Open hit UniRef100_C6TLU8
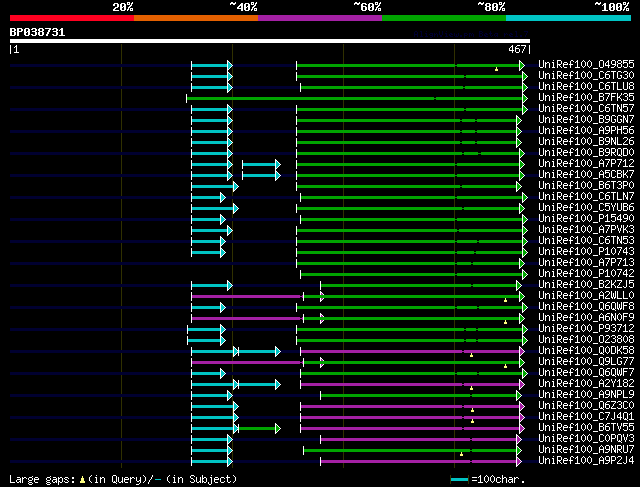Screen dimensions: 640x487 point(586,87)
